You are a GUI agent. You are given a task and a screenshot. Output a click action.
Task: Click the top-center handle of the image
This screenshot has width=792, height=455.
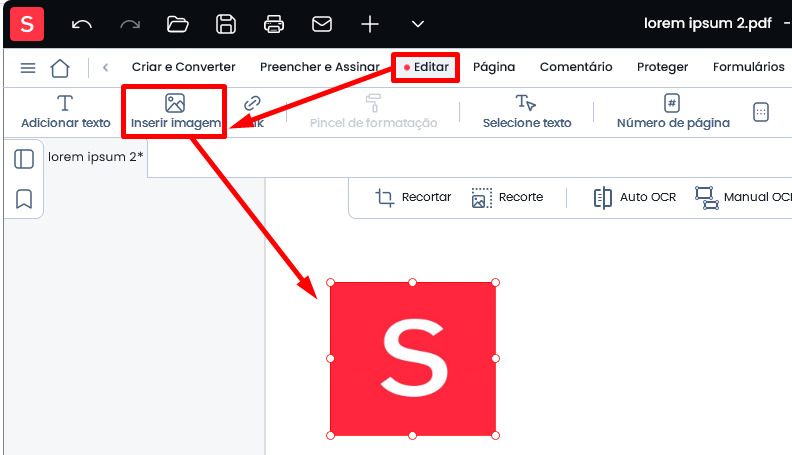pyautogui.click(x=413, y=282)
